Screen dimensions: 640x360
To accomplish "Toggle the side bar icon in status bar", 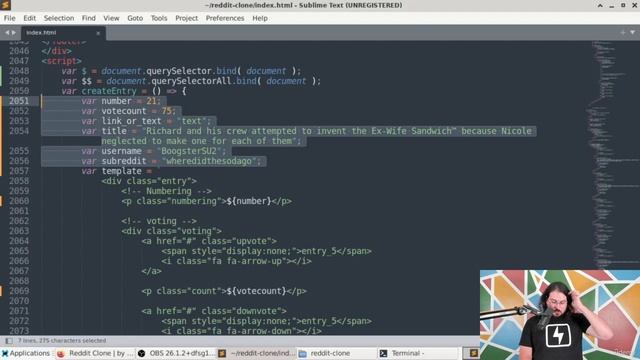I will pyautogui.click(x=9, y=340).
